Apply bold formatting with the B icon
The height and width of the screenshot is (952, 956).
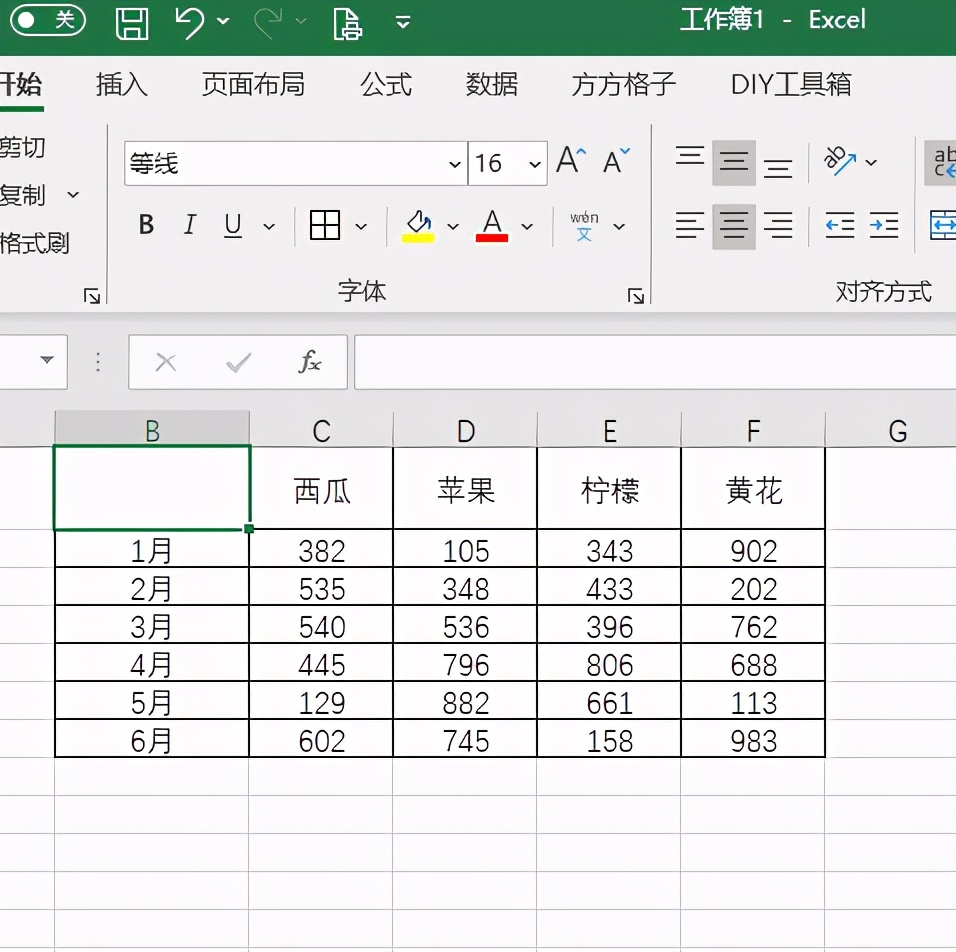click(145, 225)
